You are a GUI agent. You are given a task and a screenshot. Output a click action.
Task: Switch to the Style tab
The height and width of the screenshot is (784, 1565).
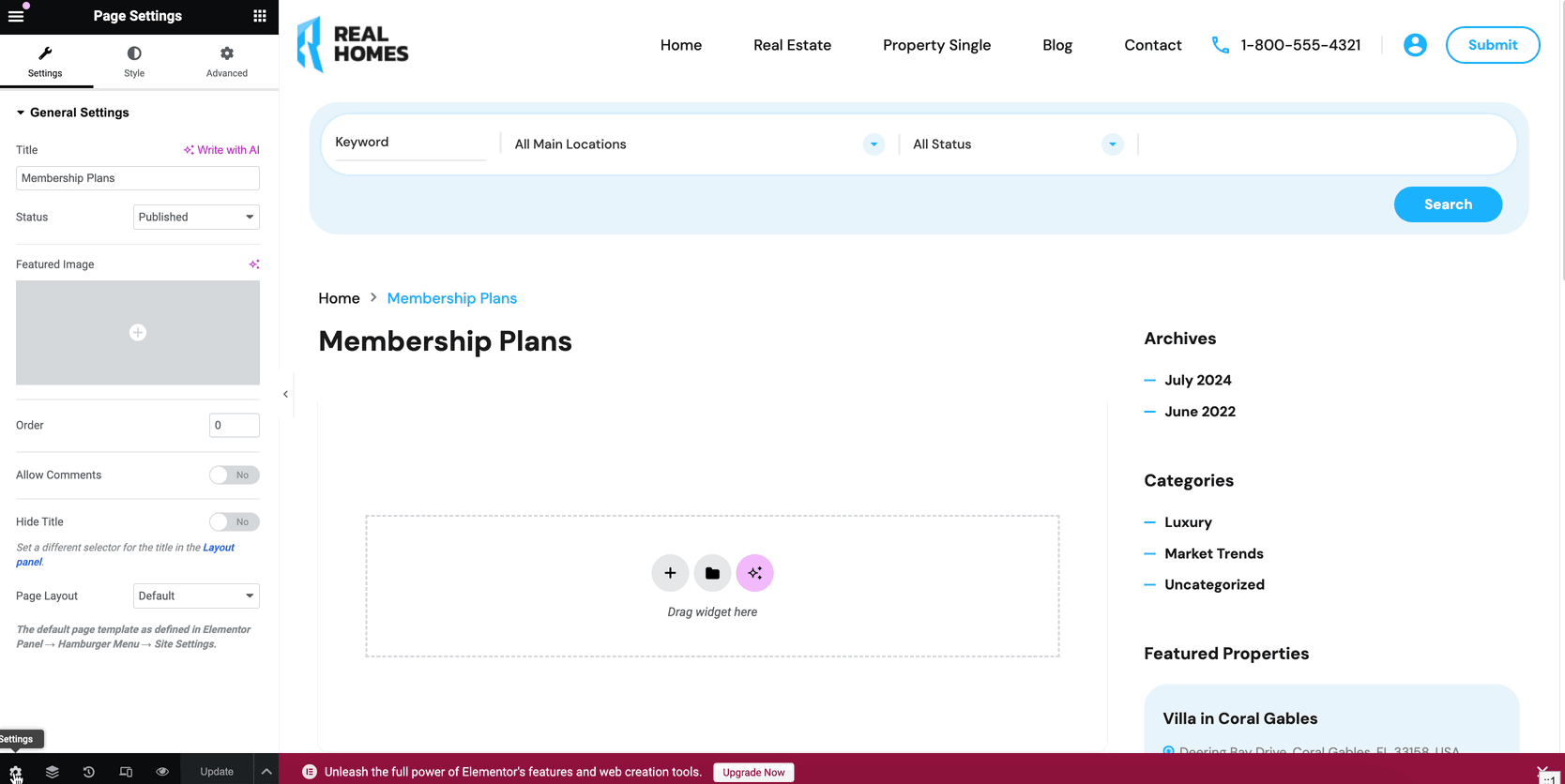pos(134,62)
